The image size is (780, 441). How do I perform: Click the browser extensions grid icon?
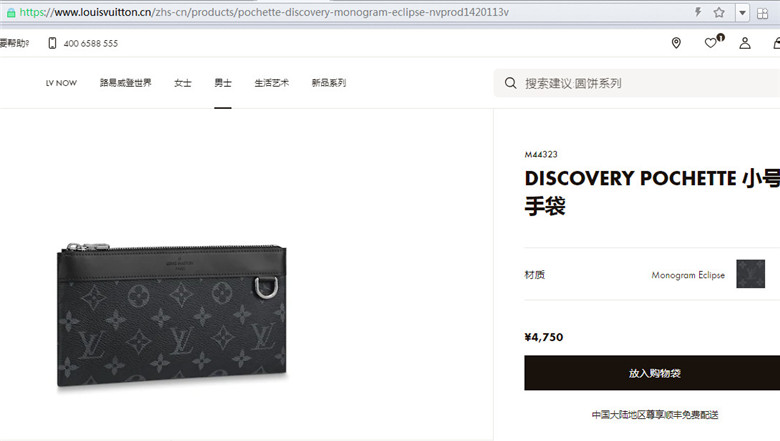(762, 13)
